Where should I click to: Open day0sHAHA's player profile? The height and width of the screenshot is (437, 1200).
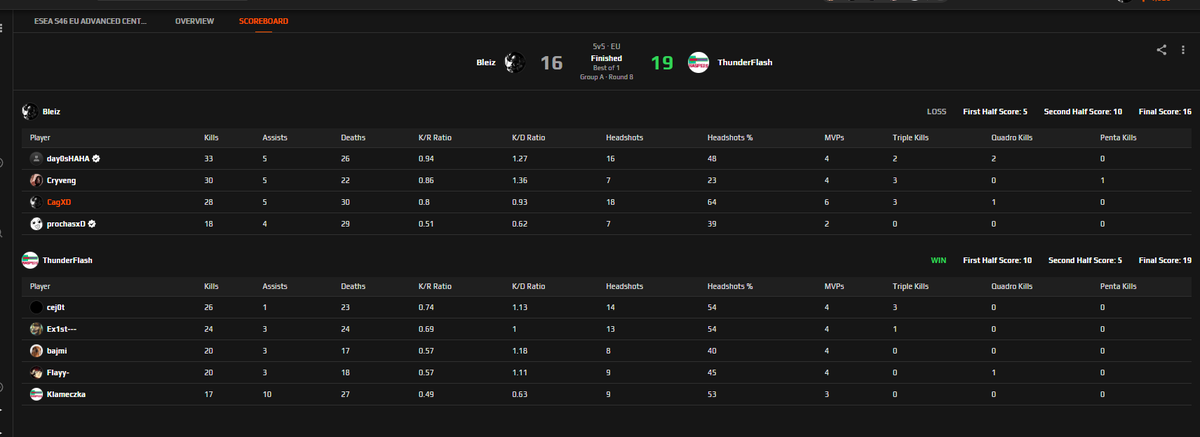[x=68, y=158]
